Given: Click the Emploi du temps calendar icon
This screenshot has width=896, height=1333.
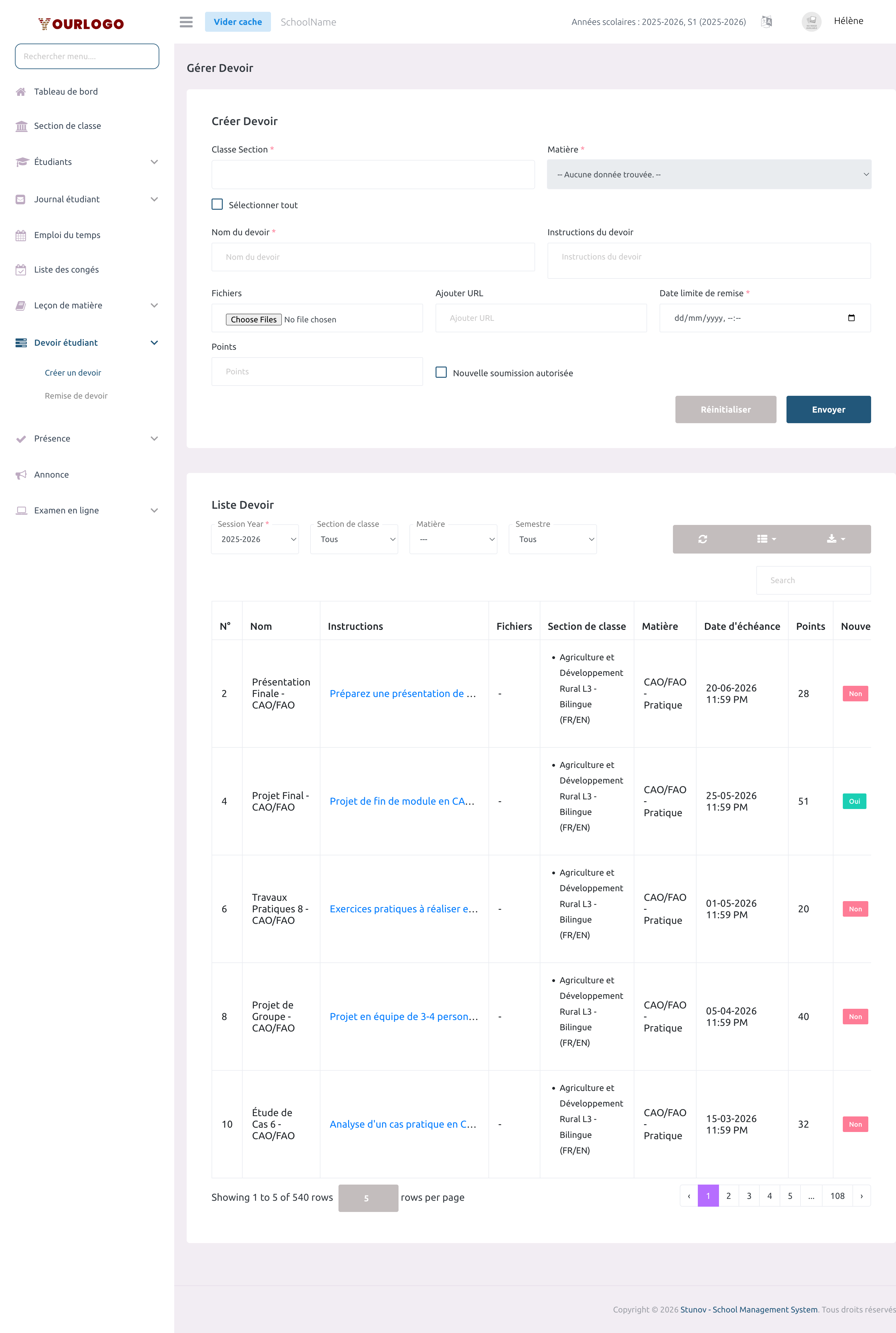Looking at the screenshot, I should pos(21,235).
